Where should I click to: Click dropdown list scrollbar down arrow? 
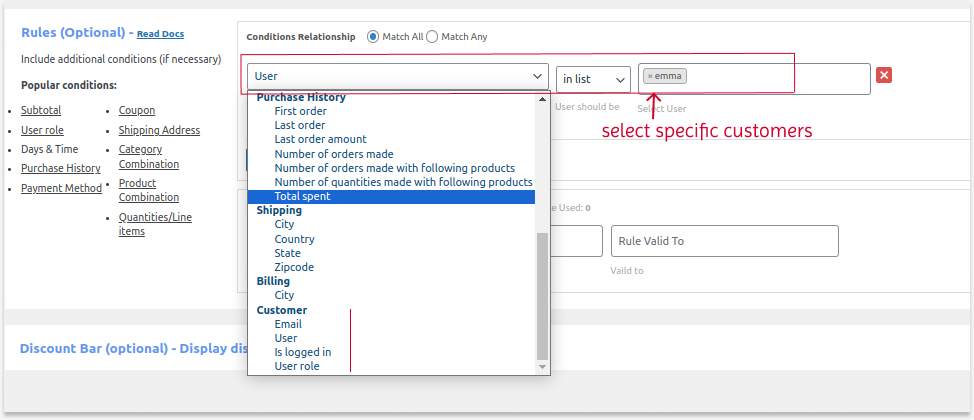click(542, 368)
